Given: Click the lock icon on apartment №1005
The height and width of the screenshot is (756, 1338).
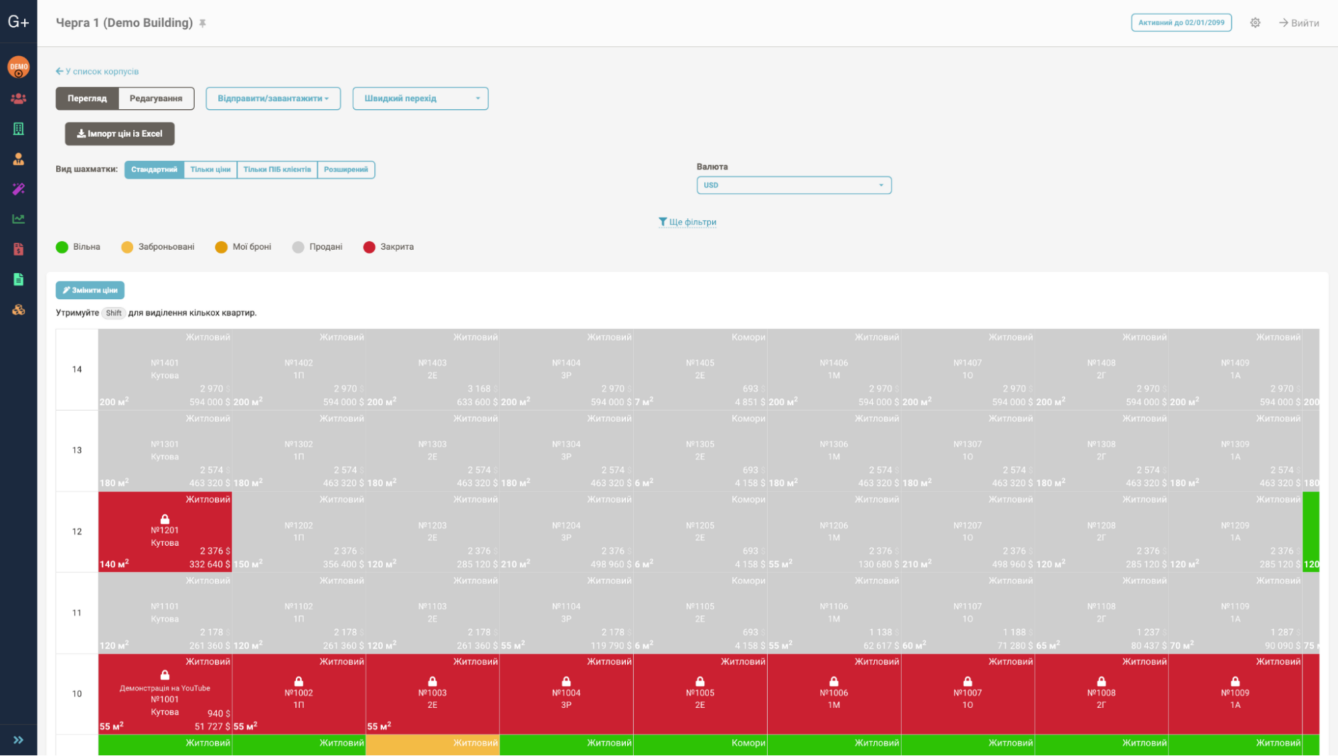Looking at the screenshot, I should pyautogui.click(x=700, y=681).
